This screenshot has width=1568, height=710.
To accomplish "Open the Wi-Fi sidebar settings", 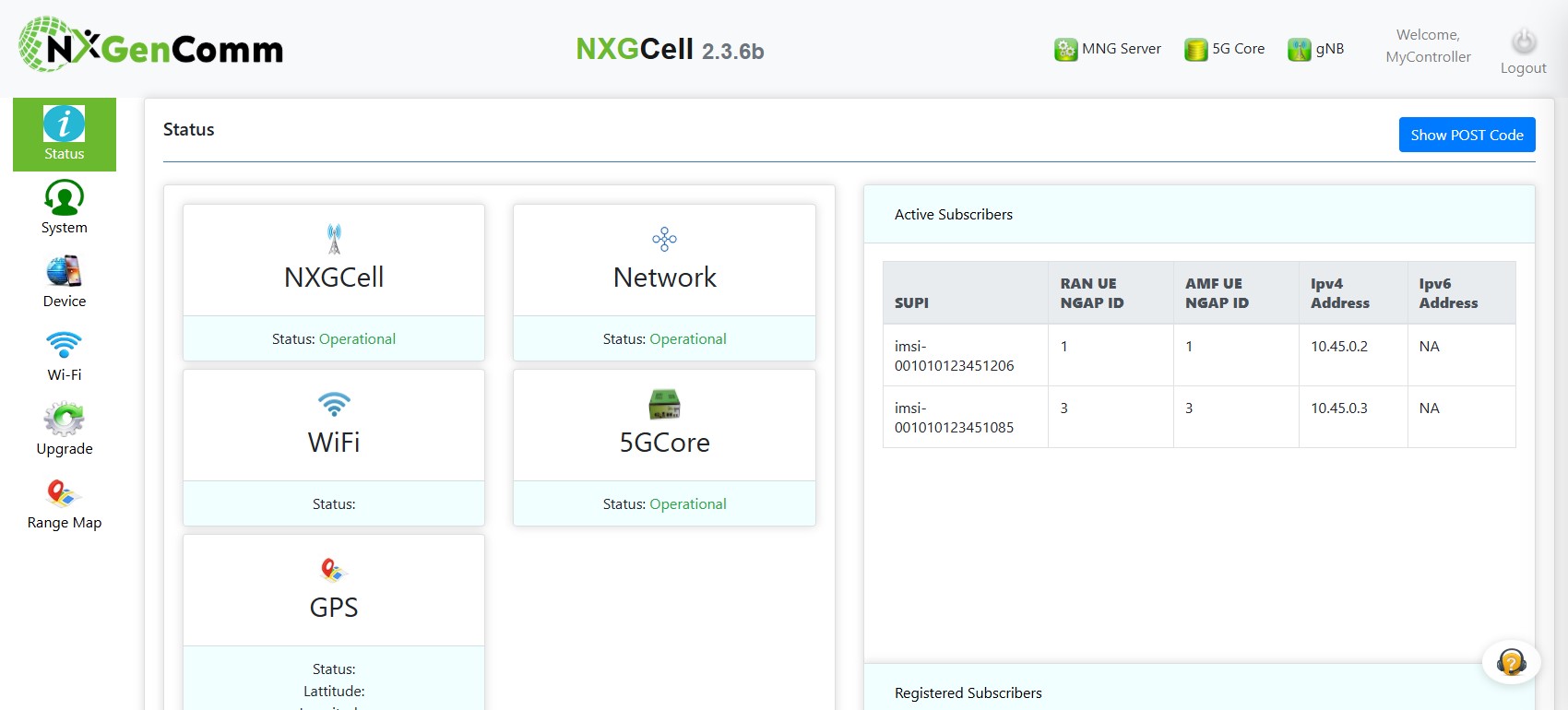I will [65, 355].
